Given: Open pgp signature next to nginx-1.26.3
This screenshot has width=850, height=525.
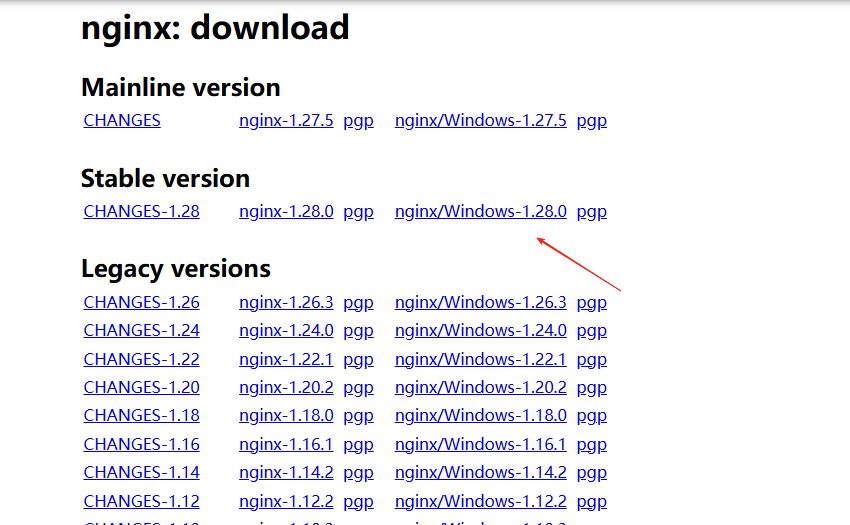Looking at the screenshot, I should coord(358,303).
